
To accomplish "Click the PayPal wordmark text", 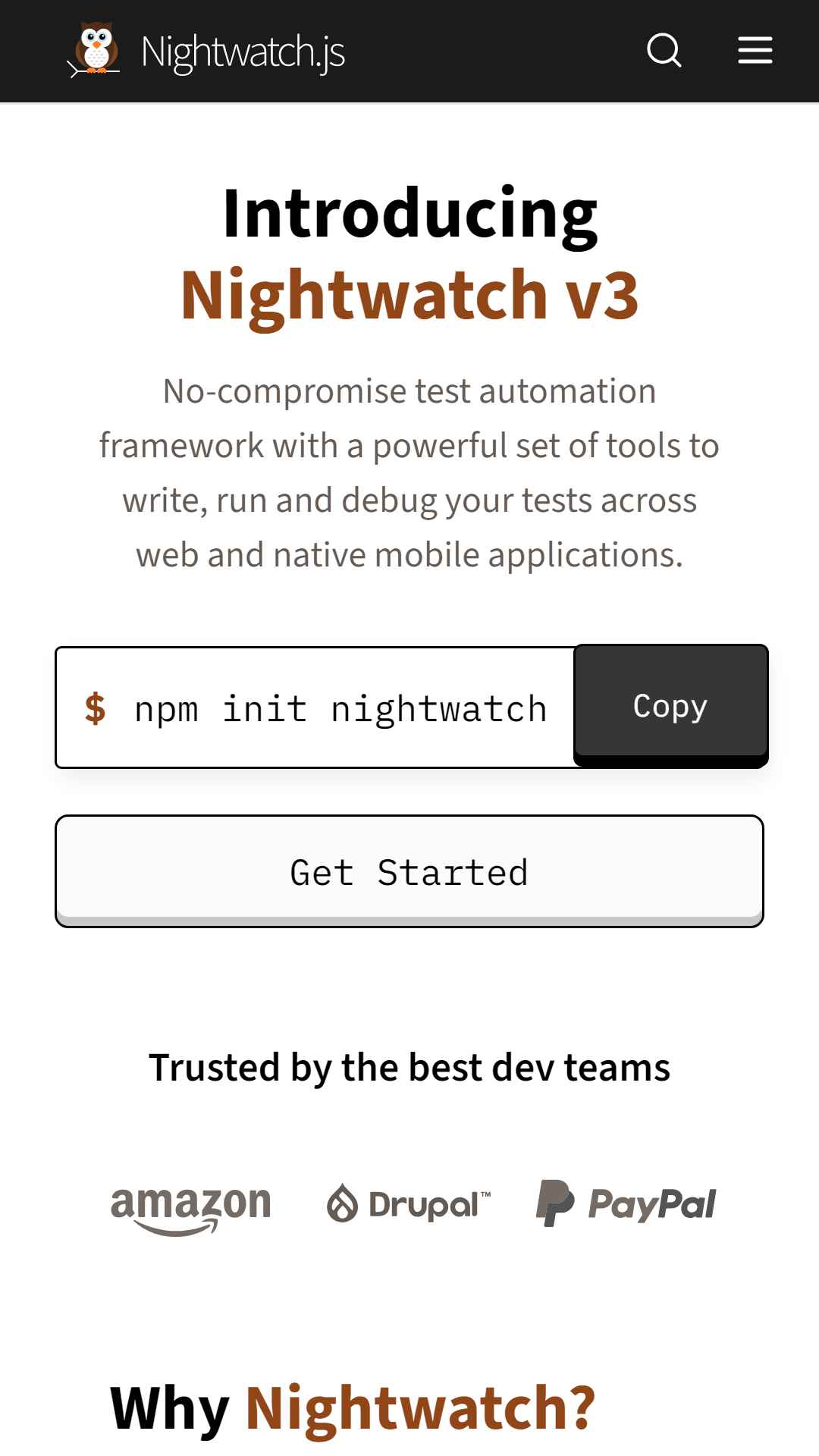I will point(652,1204).
